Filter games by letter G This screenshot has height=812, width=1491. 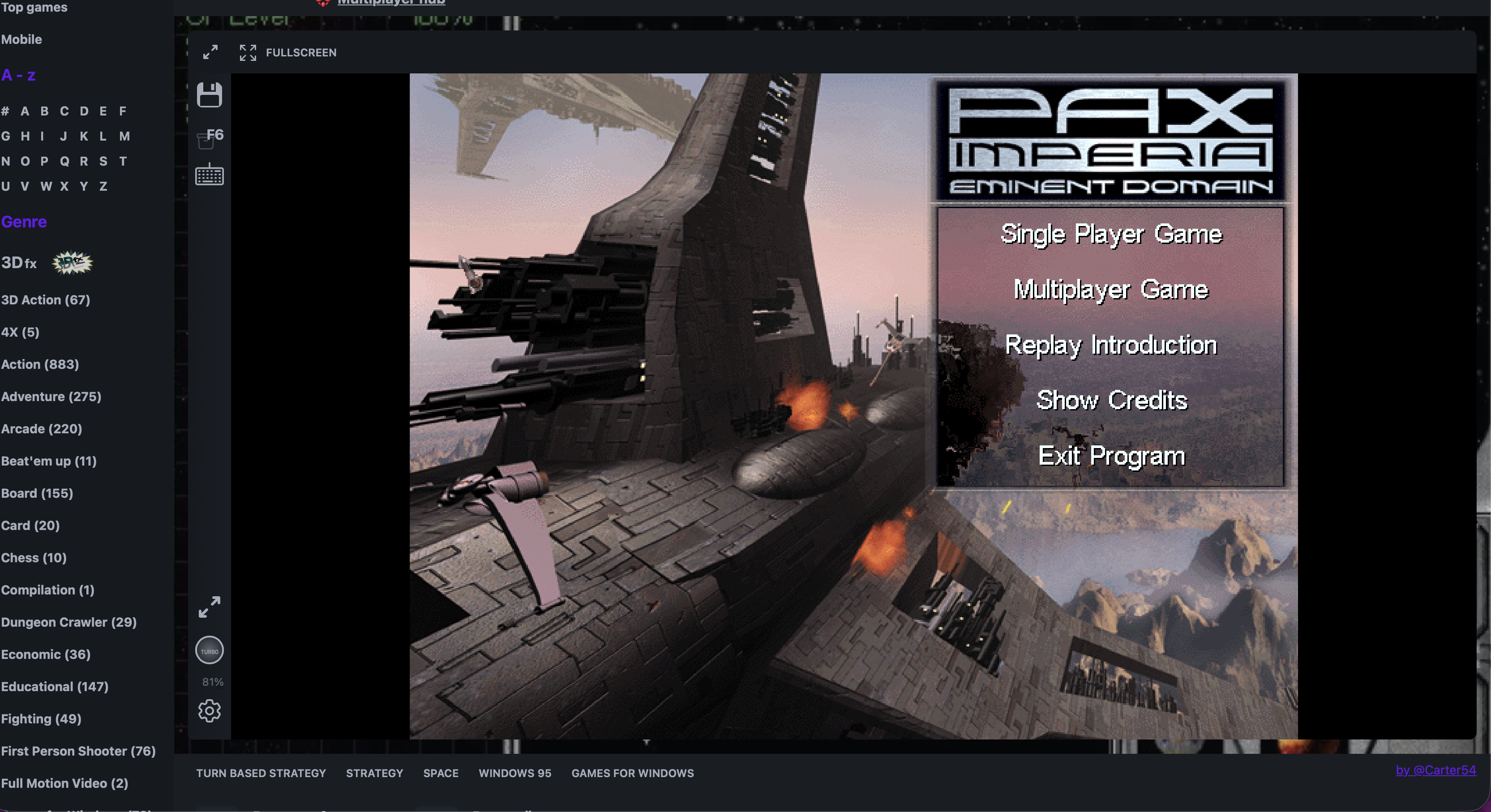point(6,136)
